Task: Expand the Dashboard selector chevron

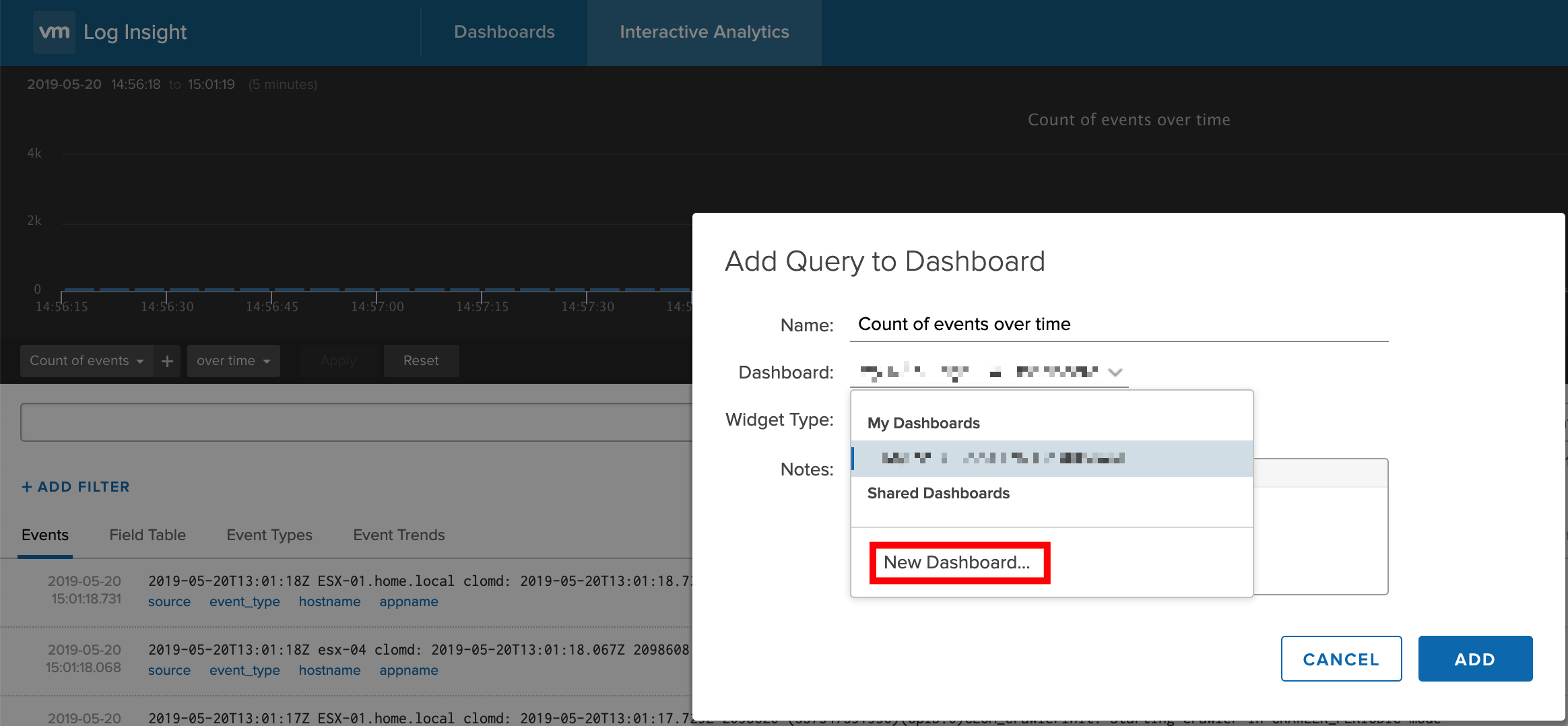Action: click(1115, 372)
